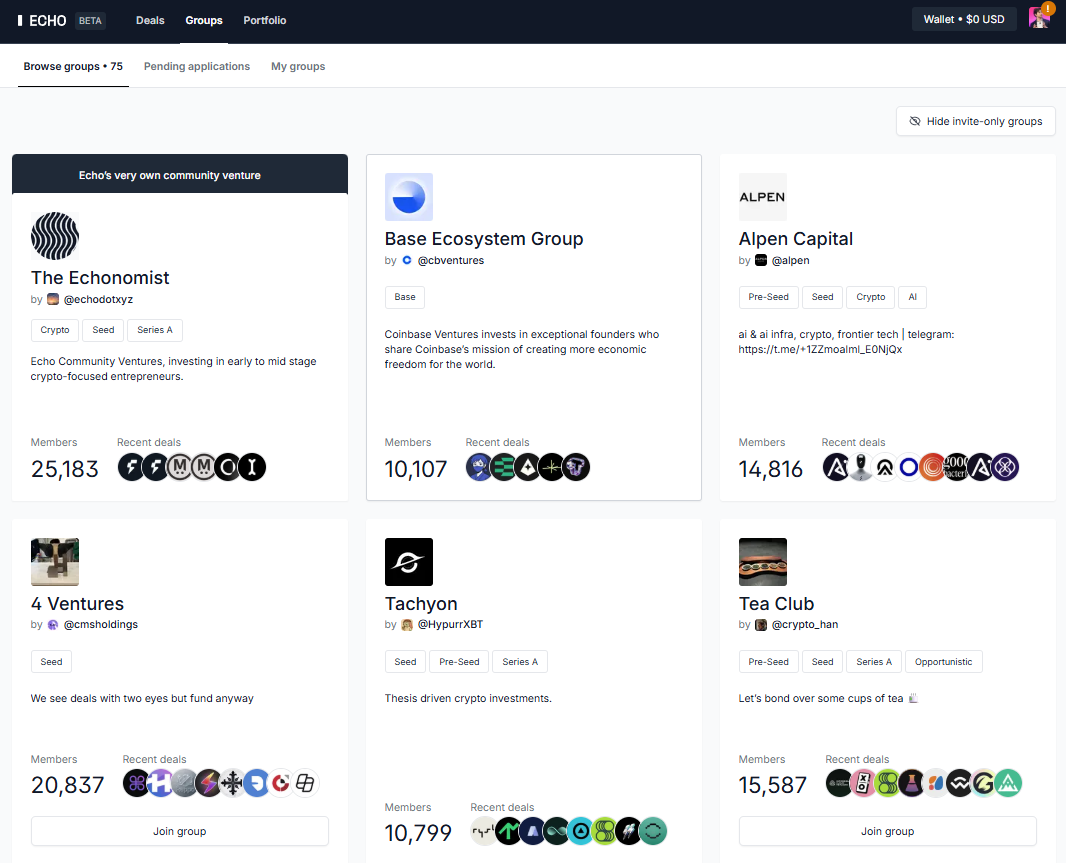Open first recent deal icon in Tachyon
Viewport: 1066px width, 863px height.
pos(484,831)
